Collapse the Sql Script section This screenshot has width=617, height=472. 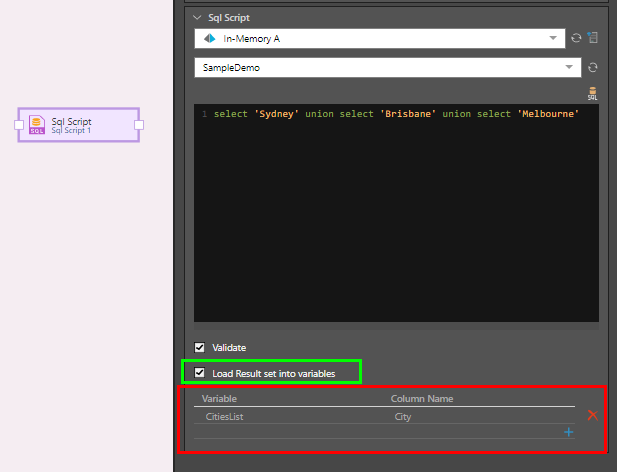196,18
